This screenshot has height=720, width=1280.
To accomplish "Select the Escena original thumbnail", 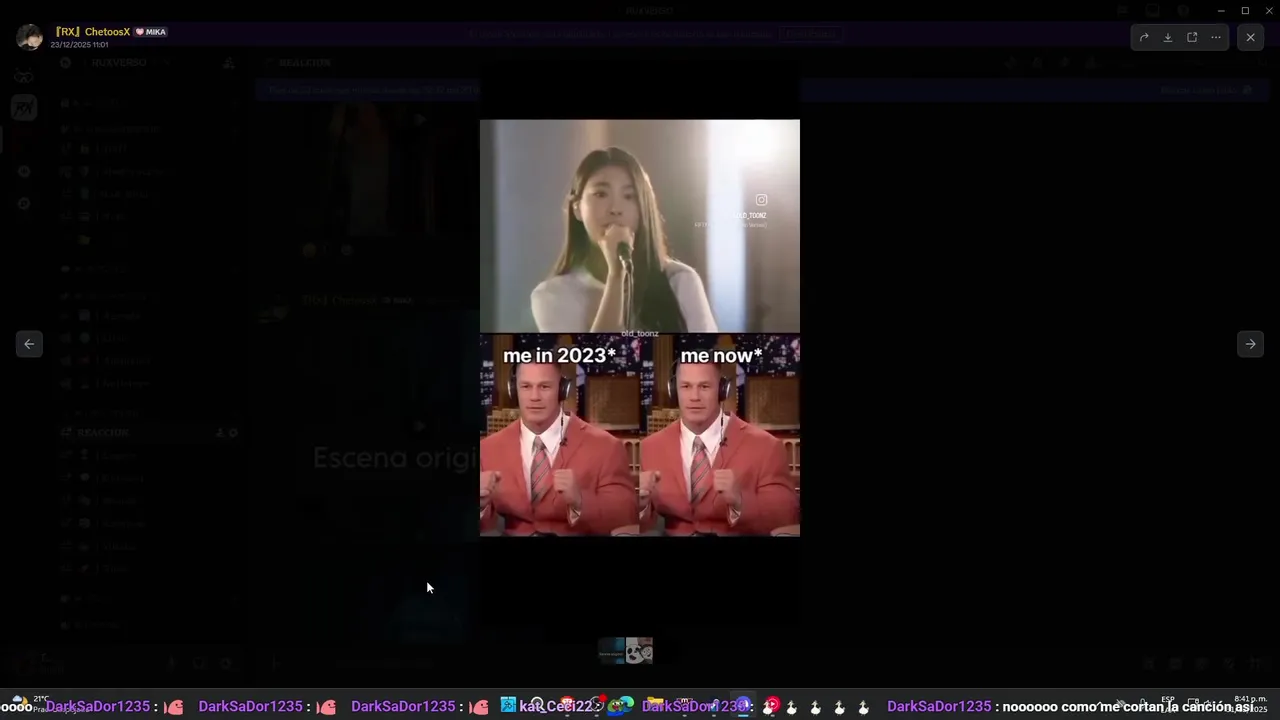I will point(611,651).
